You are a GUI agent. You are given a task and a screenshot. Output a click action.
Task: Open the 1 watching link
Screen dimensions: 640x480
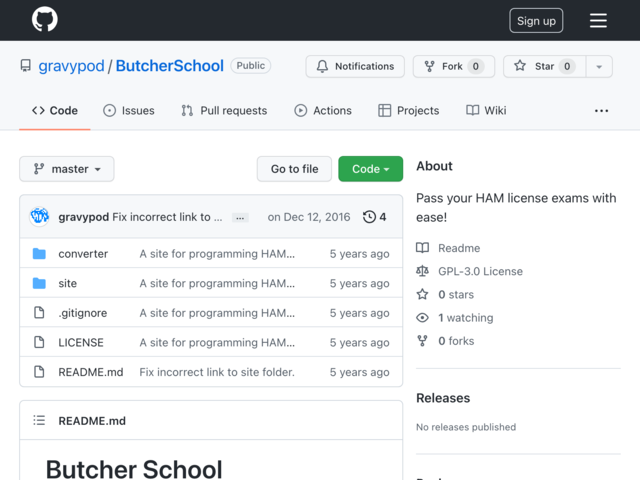pyautogui.click(x=466, y=318)
